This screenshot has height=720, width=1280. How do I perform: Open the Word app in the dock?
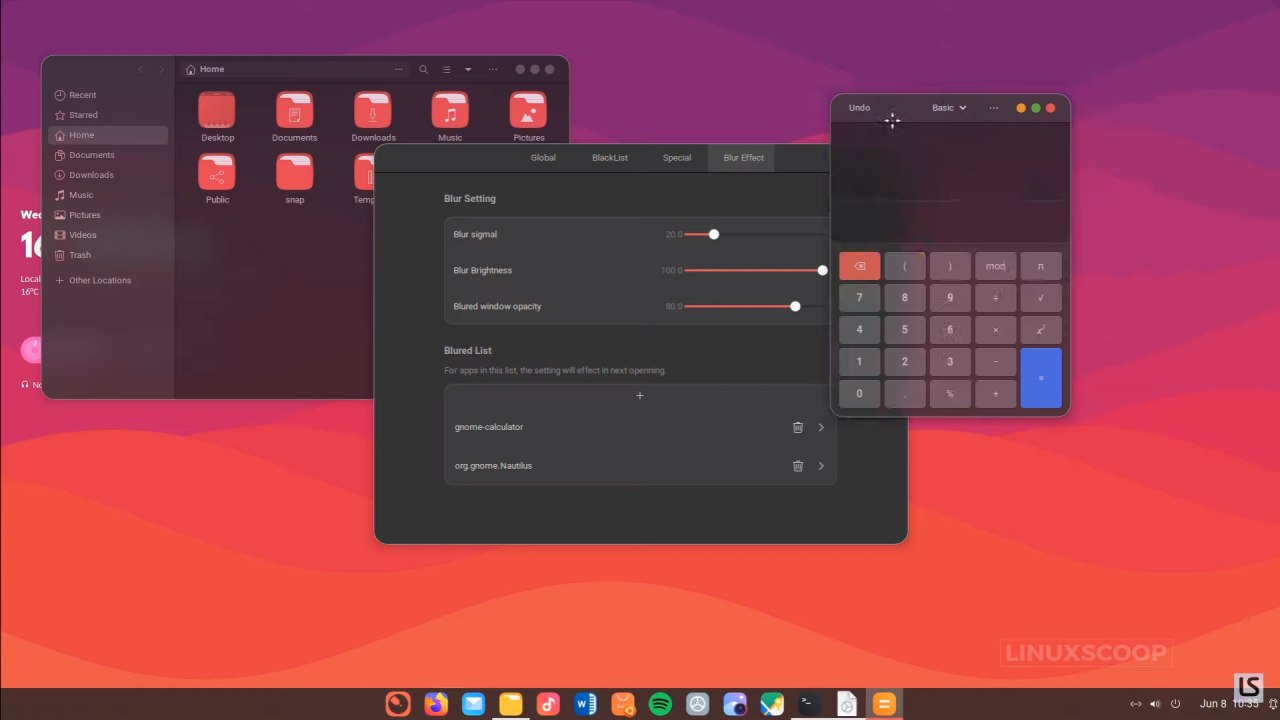click(585, 704)
